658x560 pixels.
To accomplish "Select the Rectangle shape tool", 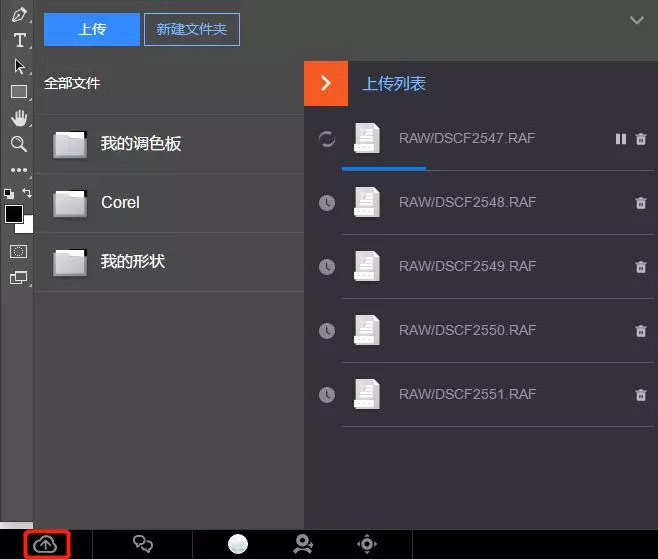I will pyautogui.click(x=19, y=92).
